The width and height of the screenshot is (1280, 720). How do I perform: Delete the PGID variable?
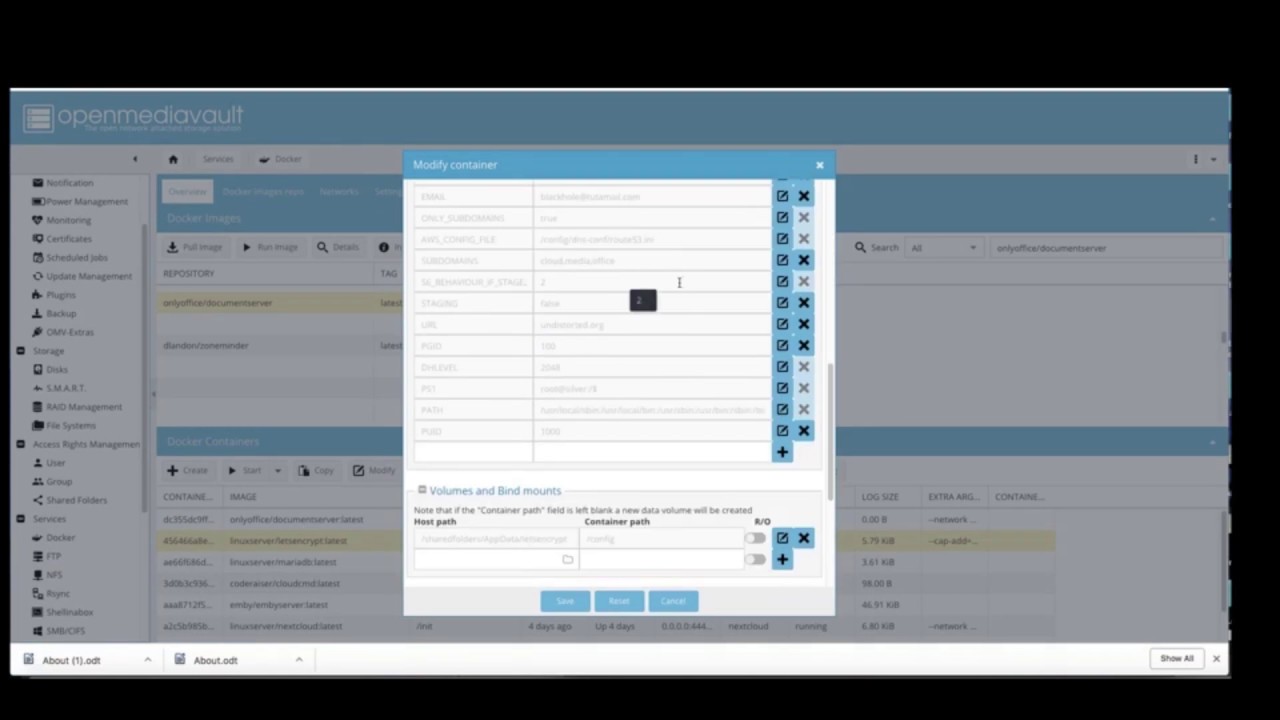(803, 345)
